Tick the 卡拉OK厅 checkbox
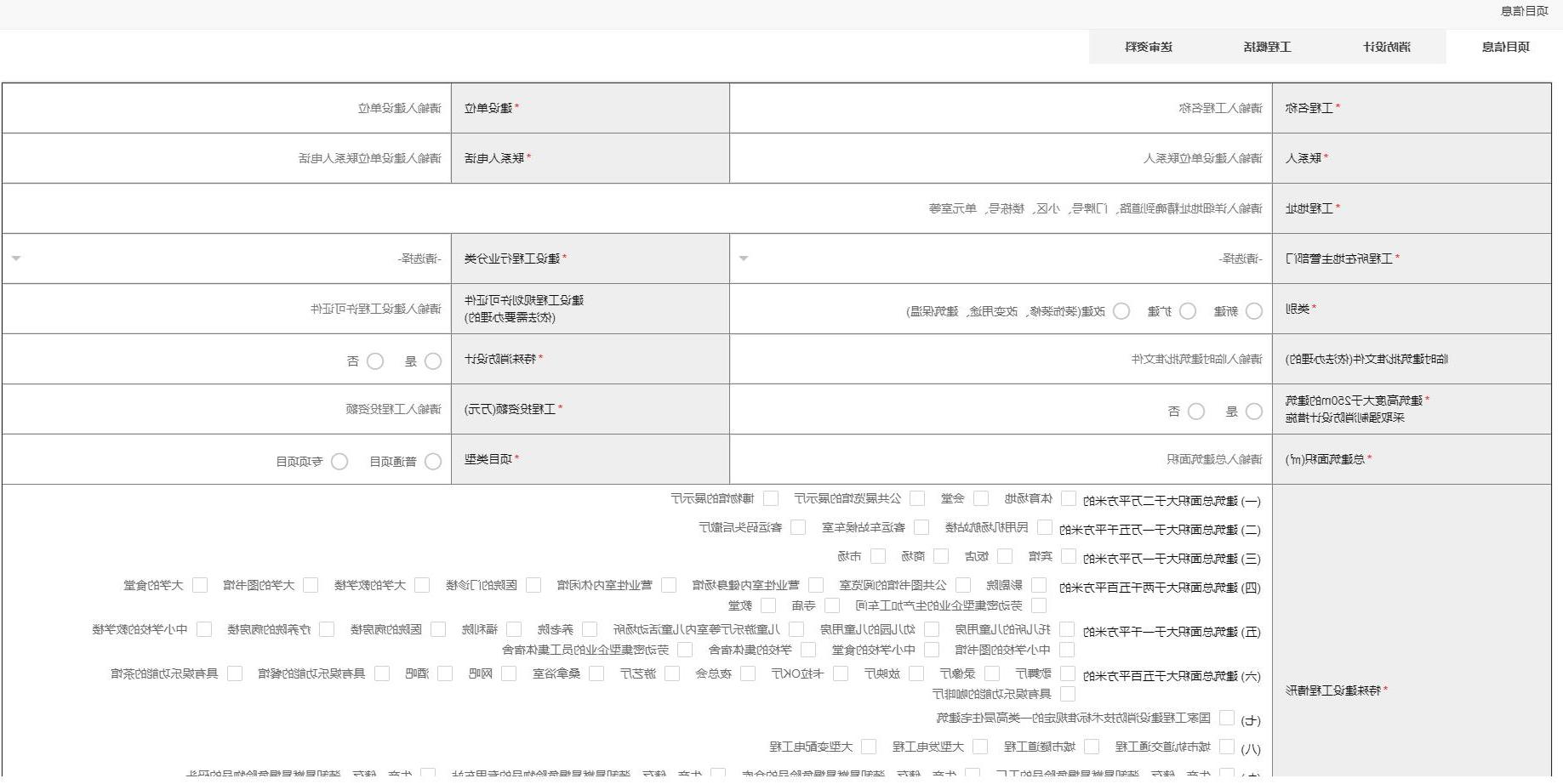Screen dimensions: 1563x784 click(x=840, y=673)
